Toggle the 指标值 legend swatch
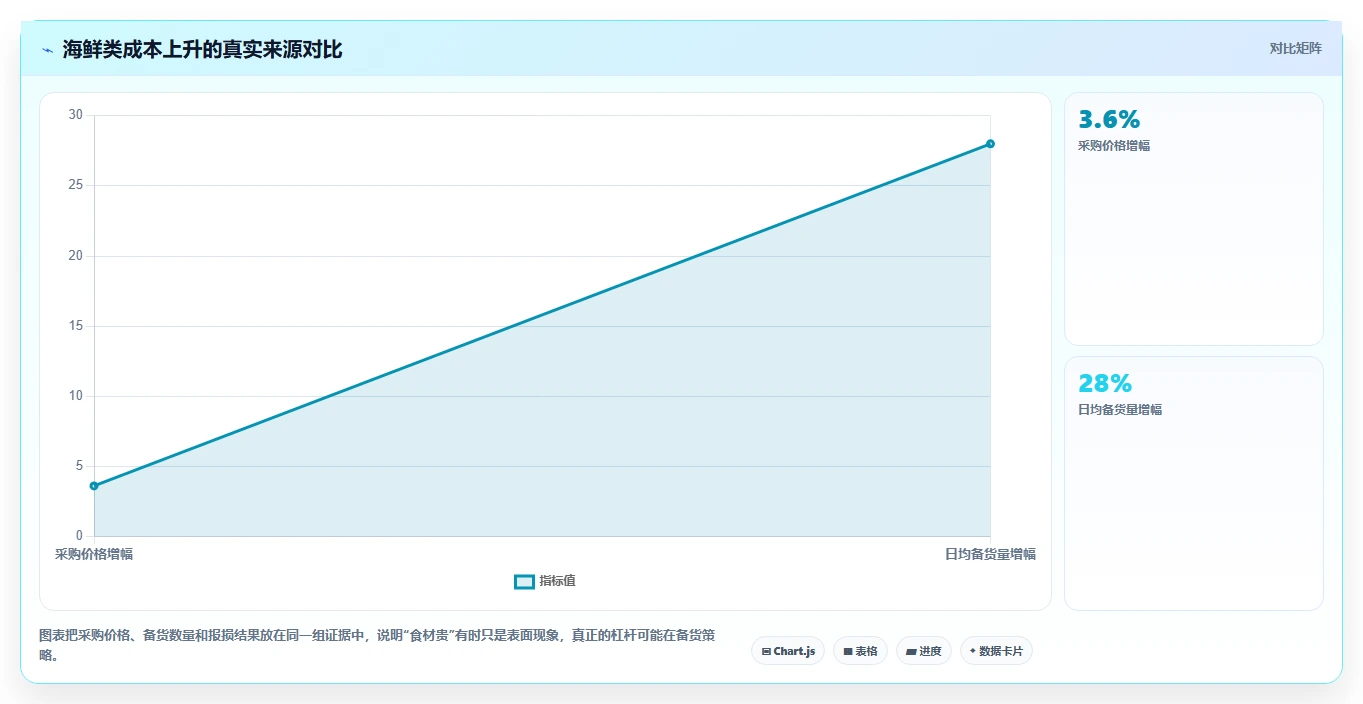The image size is (1363, 704). pyautogui.click(x=524, y=582)
